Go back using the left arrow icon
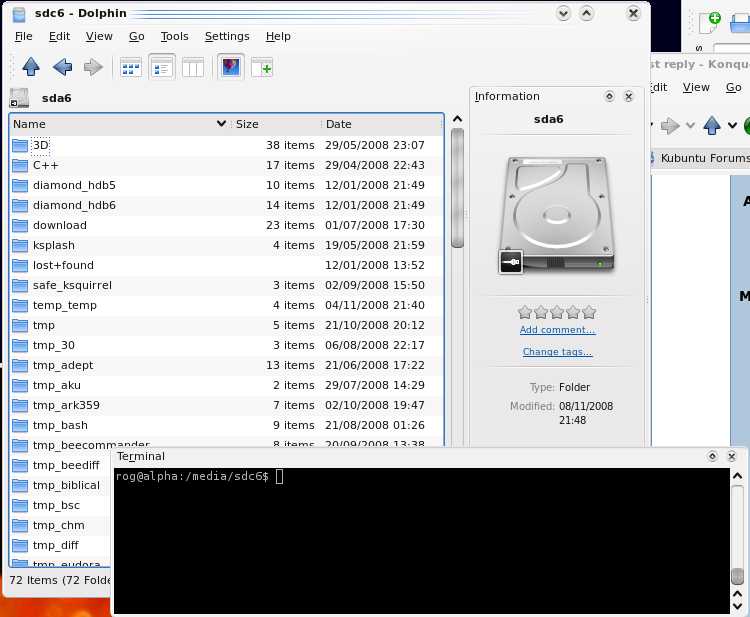The image size is (750, 617). point(62,67)
